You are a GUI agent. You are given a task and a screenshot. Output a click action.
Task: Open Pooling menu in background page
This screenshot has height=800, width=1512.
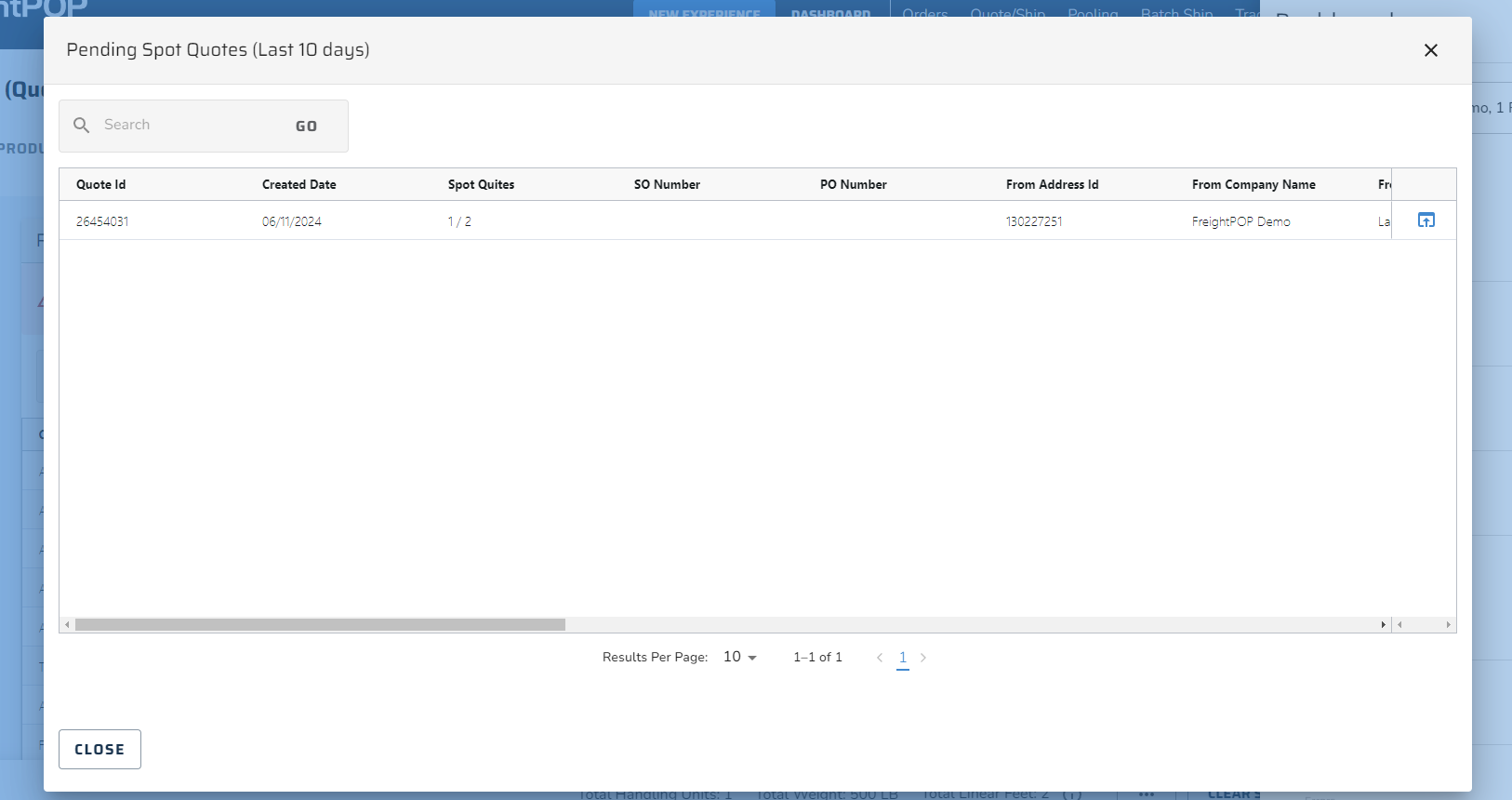coord(1093,11)
